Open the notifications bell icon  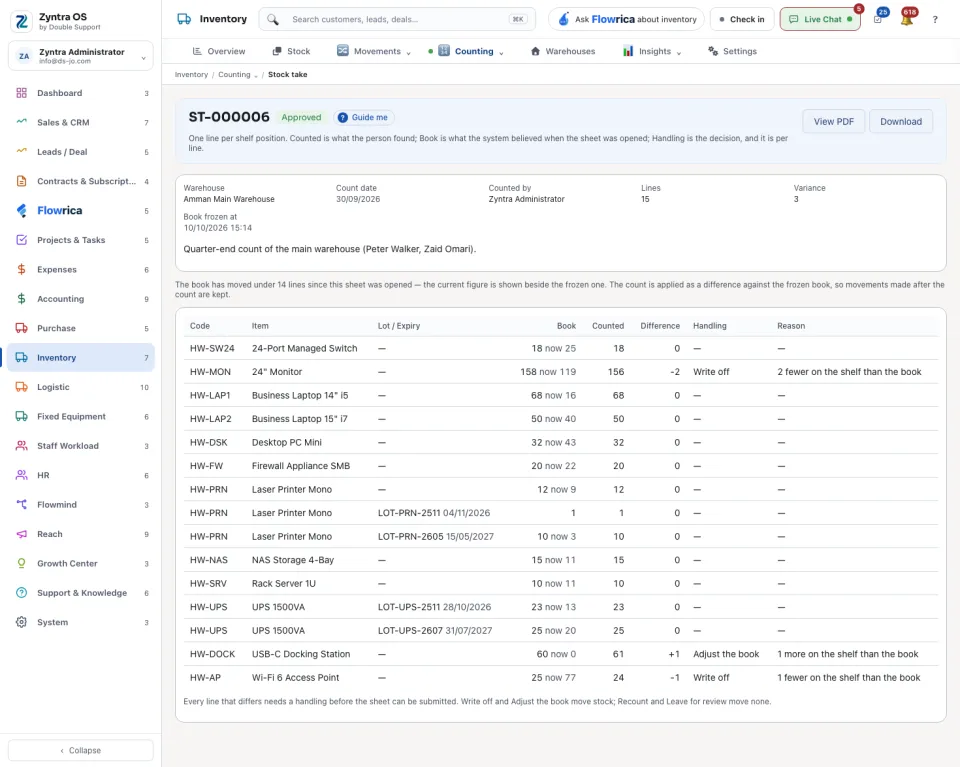[907, 20]
